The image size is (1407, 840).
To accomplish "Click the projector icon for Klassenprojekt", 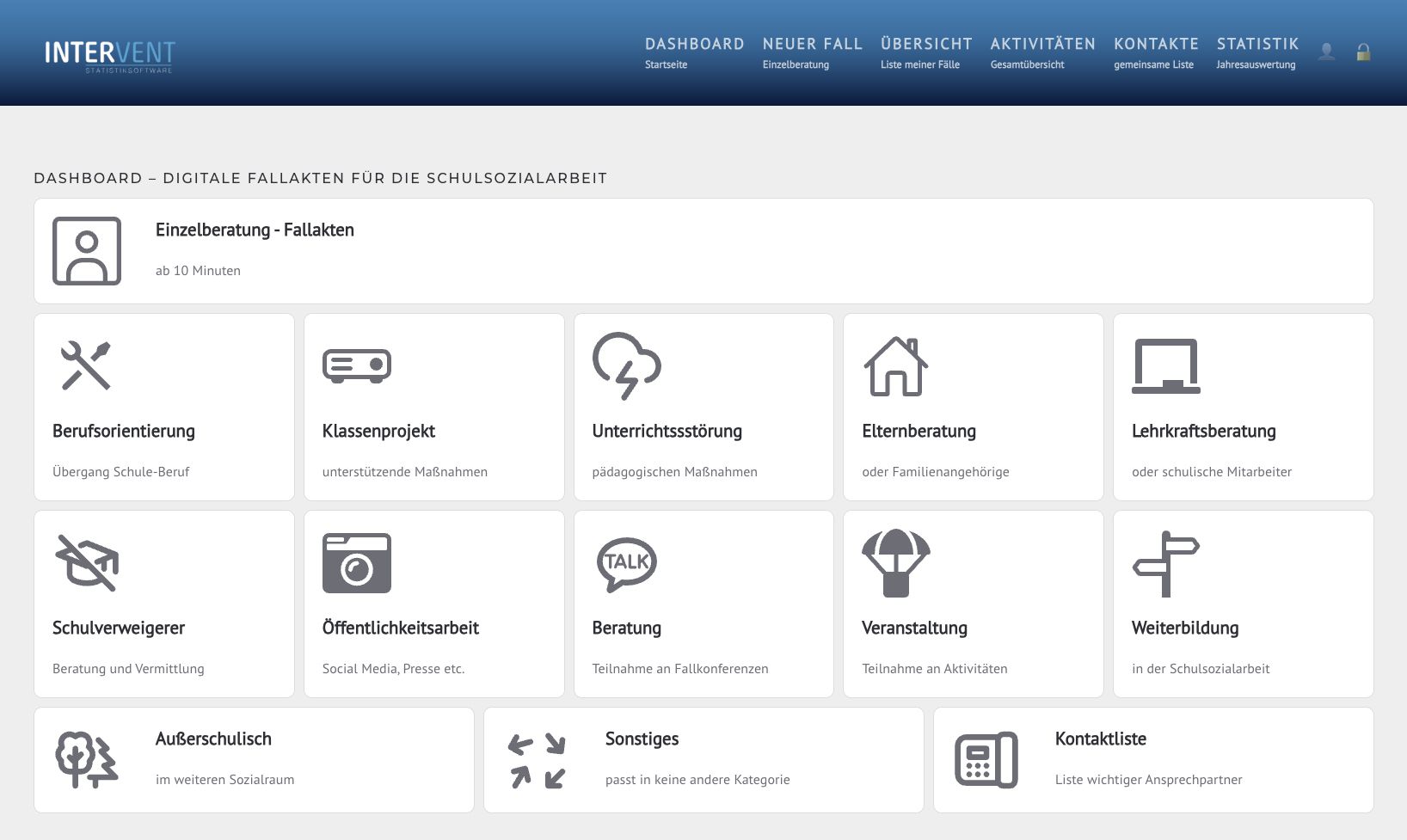I will point(358,365).
